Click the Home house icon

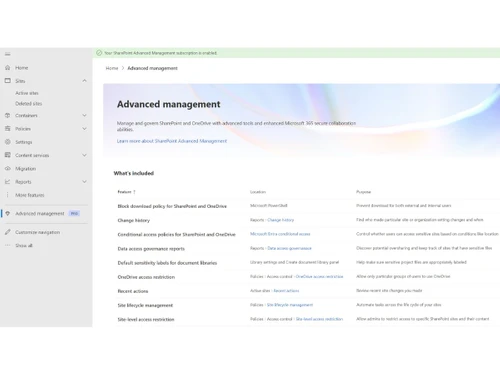pyautogui.click(x=8, y=68)
